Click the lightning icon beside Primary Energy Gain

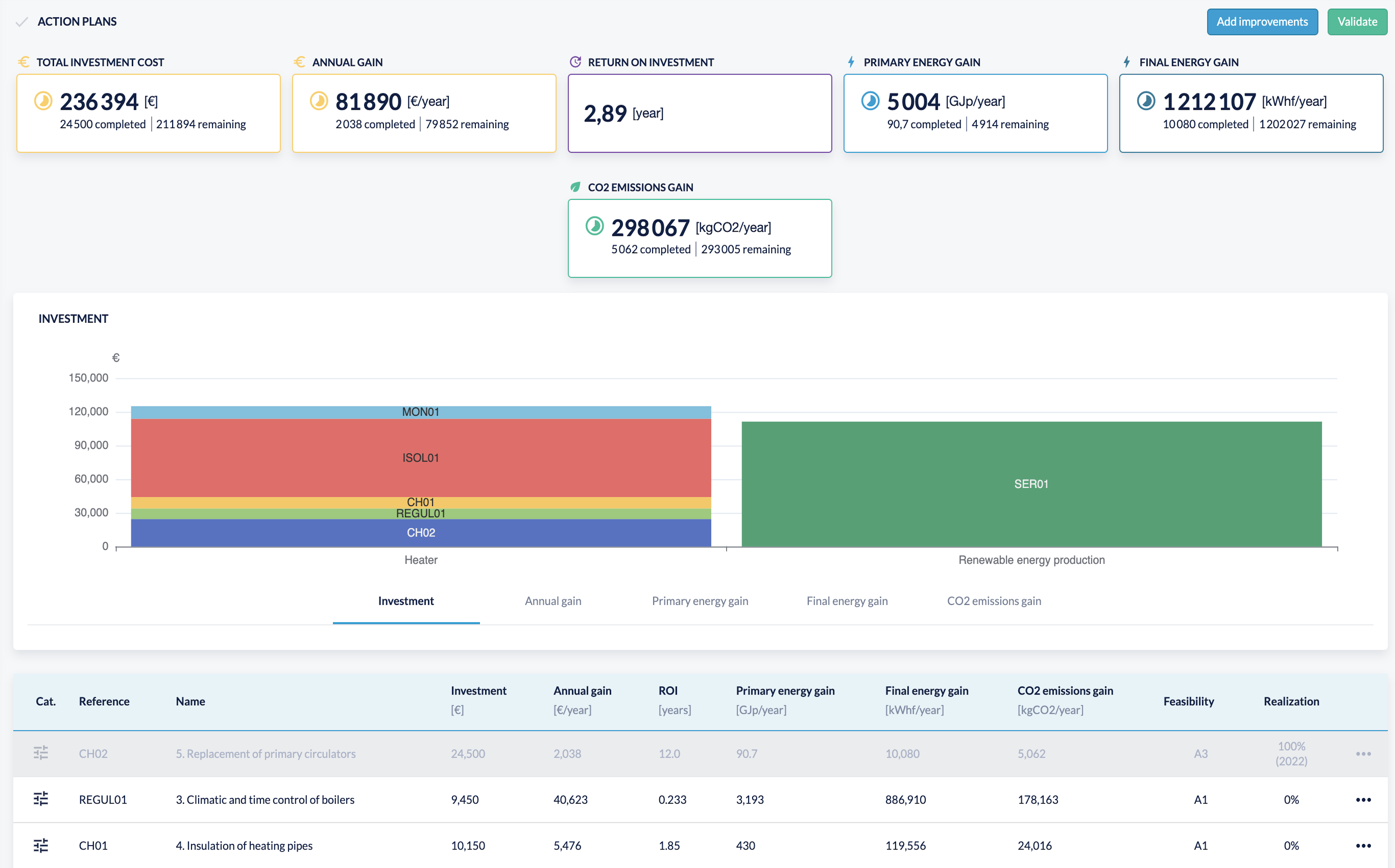click(x=851, y=62)
